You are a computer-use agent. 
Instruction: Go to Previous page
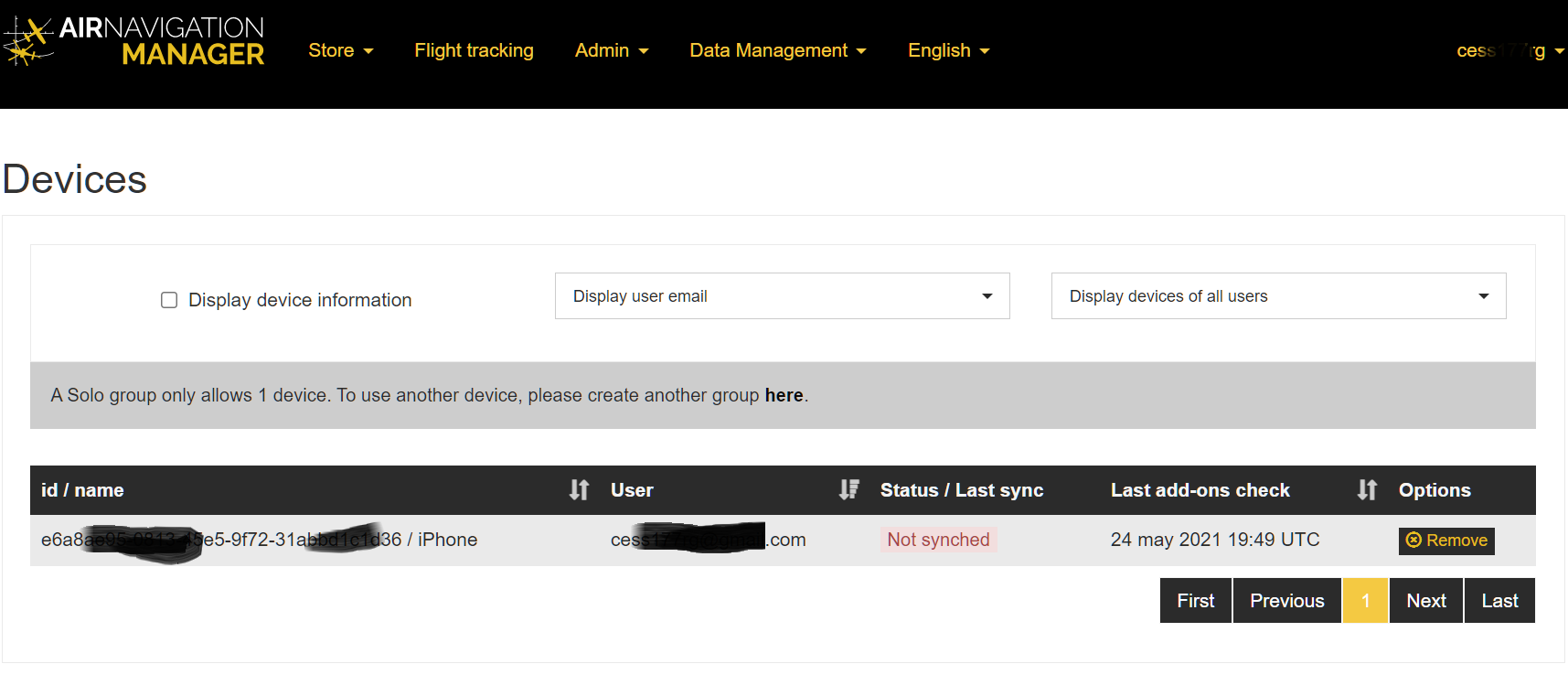click(x=1286, y=601)
